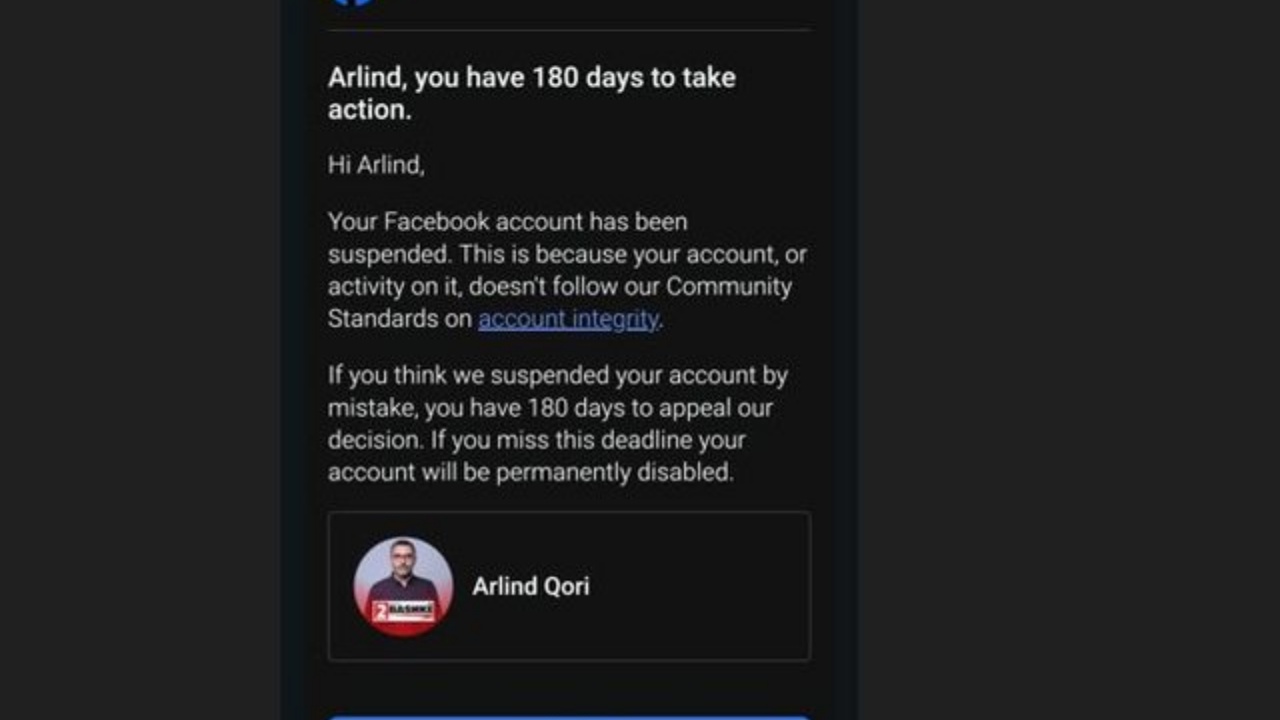This screenshot has height=720, width=1280.
Task: Click "decision. If you miss this deadline" line
Action: (x=536, y=440)
